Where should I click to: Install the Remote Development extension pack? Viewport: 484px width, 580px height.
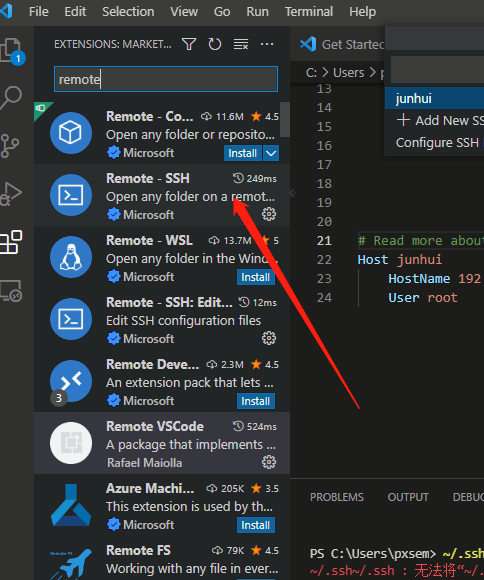click(x=256, y=401)
